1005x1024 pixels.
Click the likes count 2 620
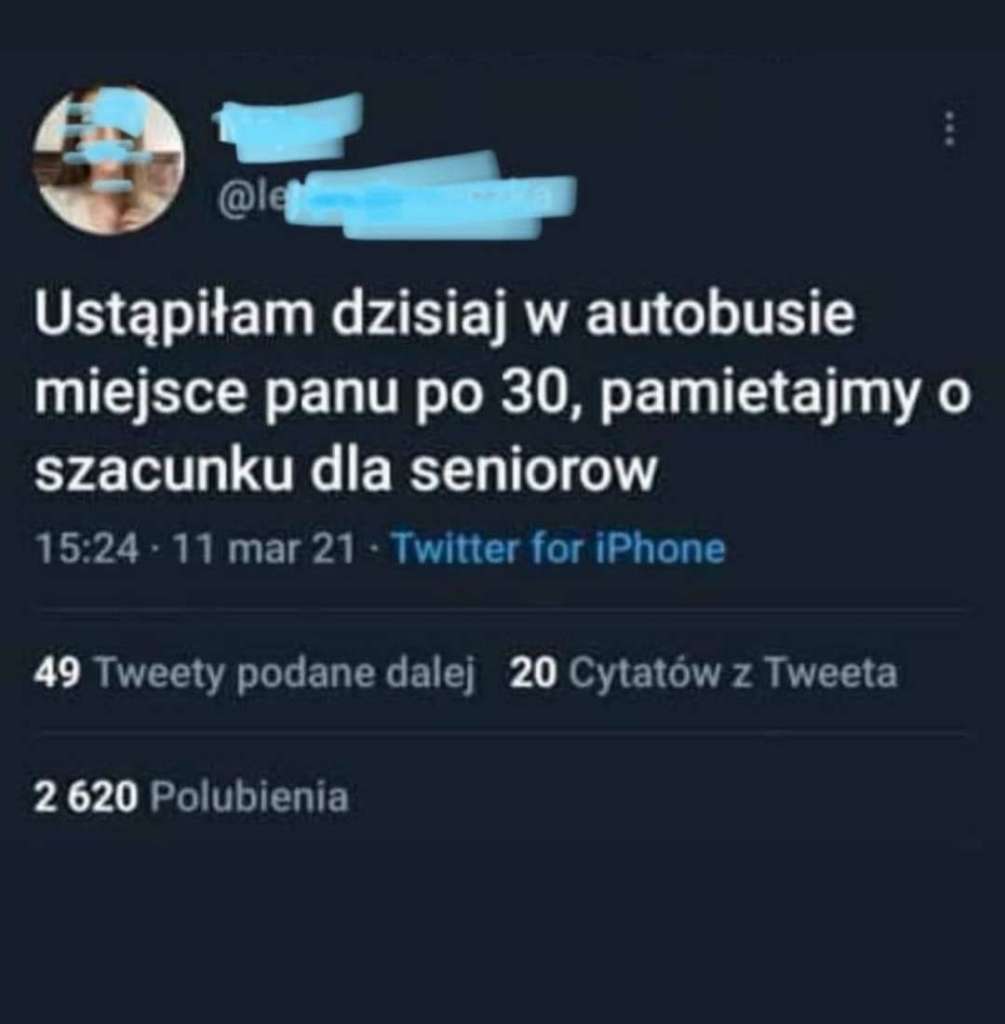[86, 797]
